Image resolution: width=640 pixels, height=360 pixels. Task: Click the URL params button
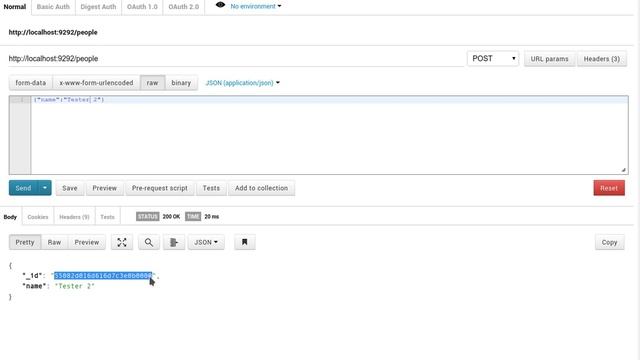click(x=549, y=59)
